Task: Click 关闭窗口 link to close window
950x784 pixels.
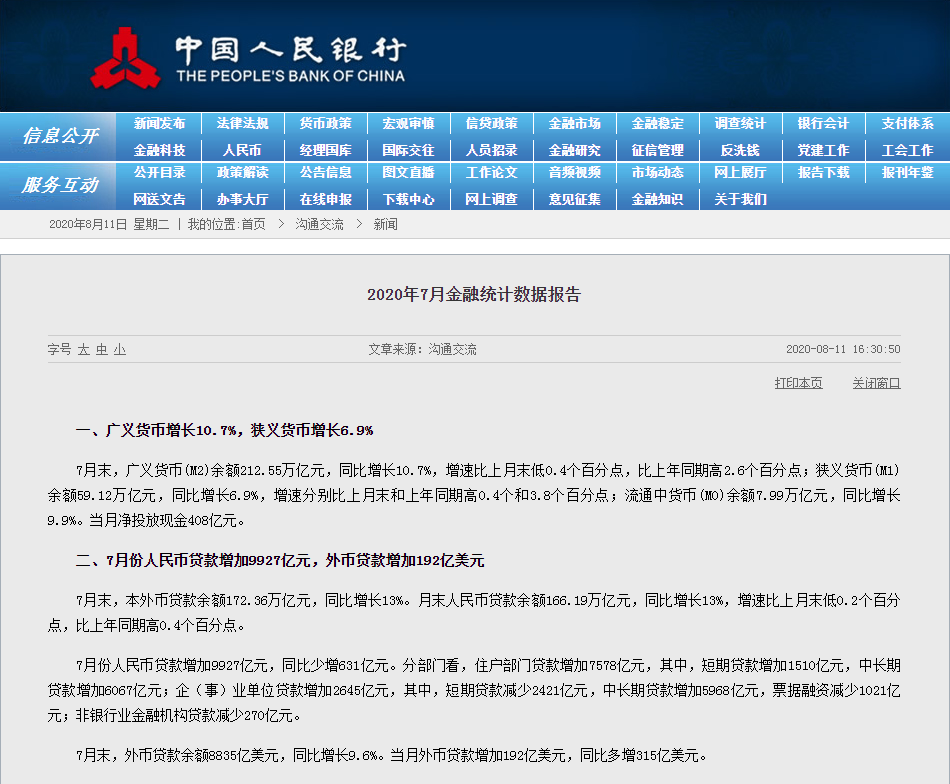Action: 876,383
